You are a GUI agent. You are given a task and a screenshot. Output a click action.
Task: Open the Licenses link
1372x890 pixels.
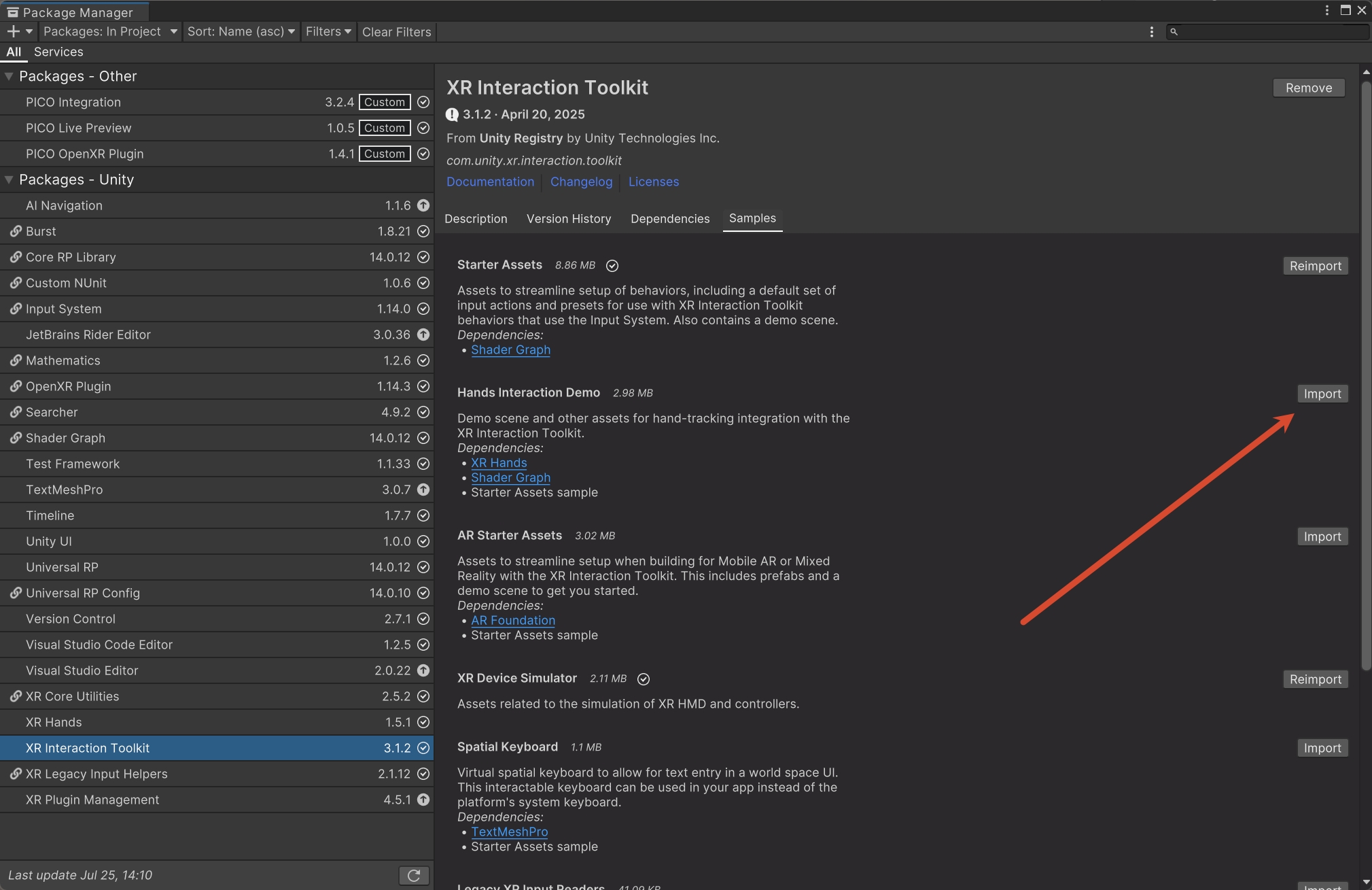point(654,182)
